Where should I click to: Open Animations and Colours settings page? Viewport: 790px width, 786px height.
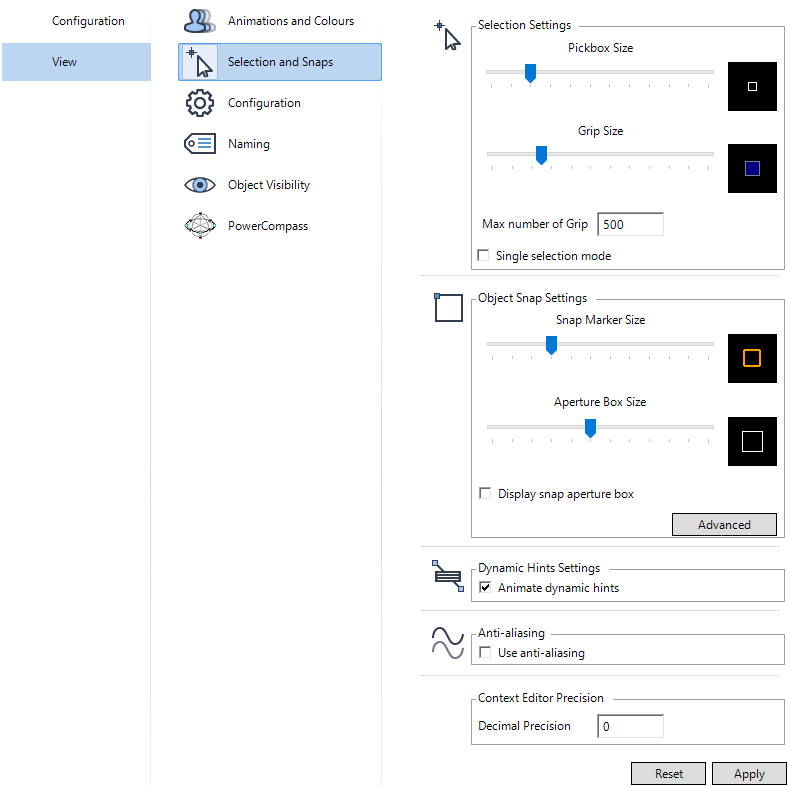tap(280, 21)
